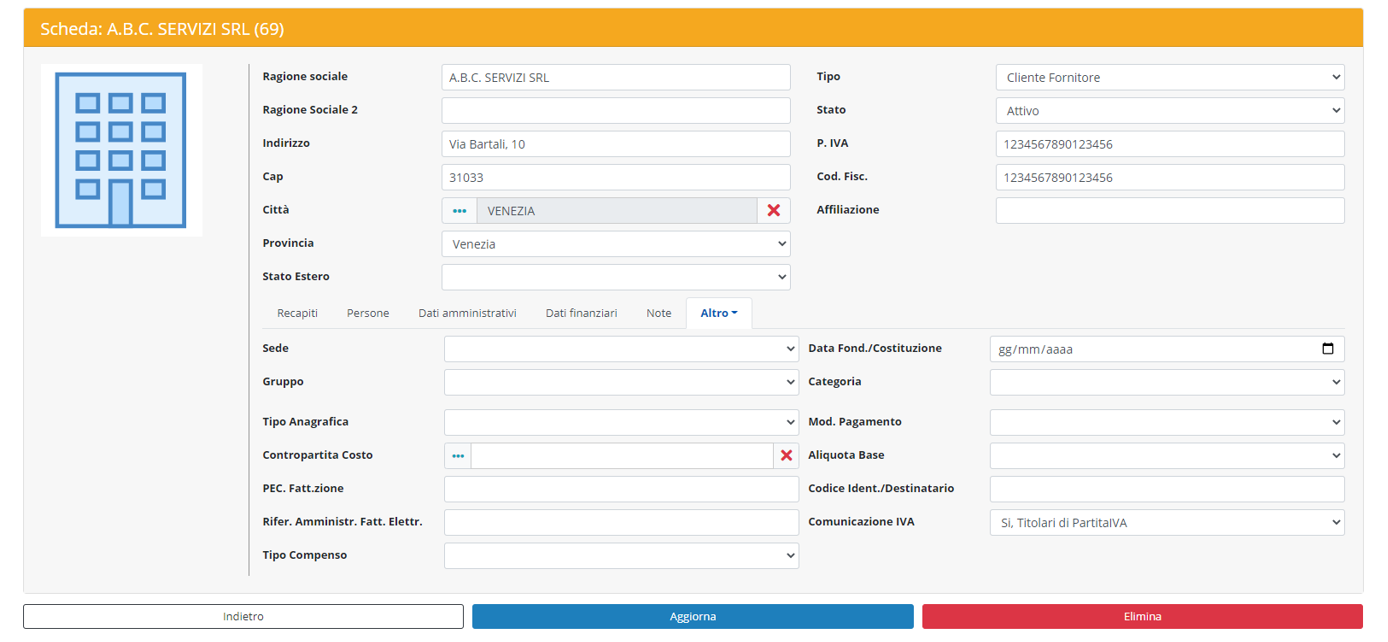1388x642 pixels.
Task: Switch to the Recapiti tab
Action: (x=297, y=314)
